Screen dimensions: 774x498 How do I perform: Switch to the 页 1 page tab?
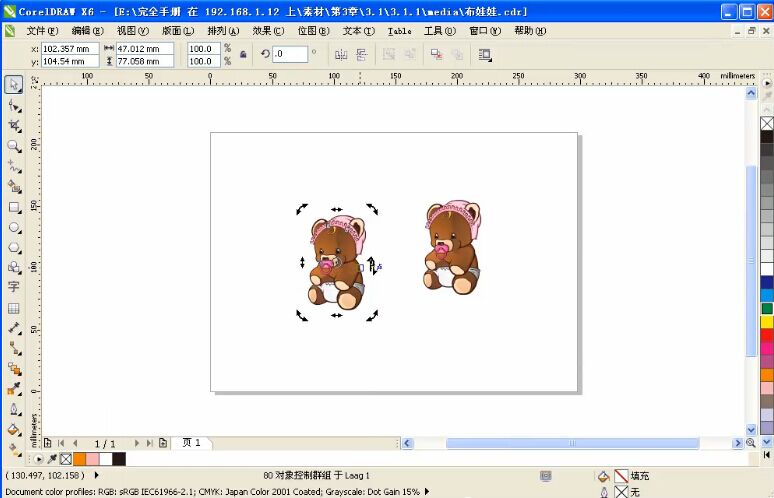coord(192,443)
